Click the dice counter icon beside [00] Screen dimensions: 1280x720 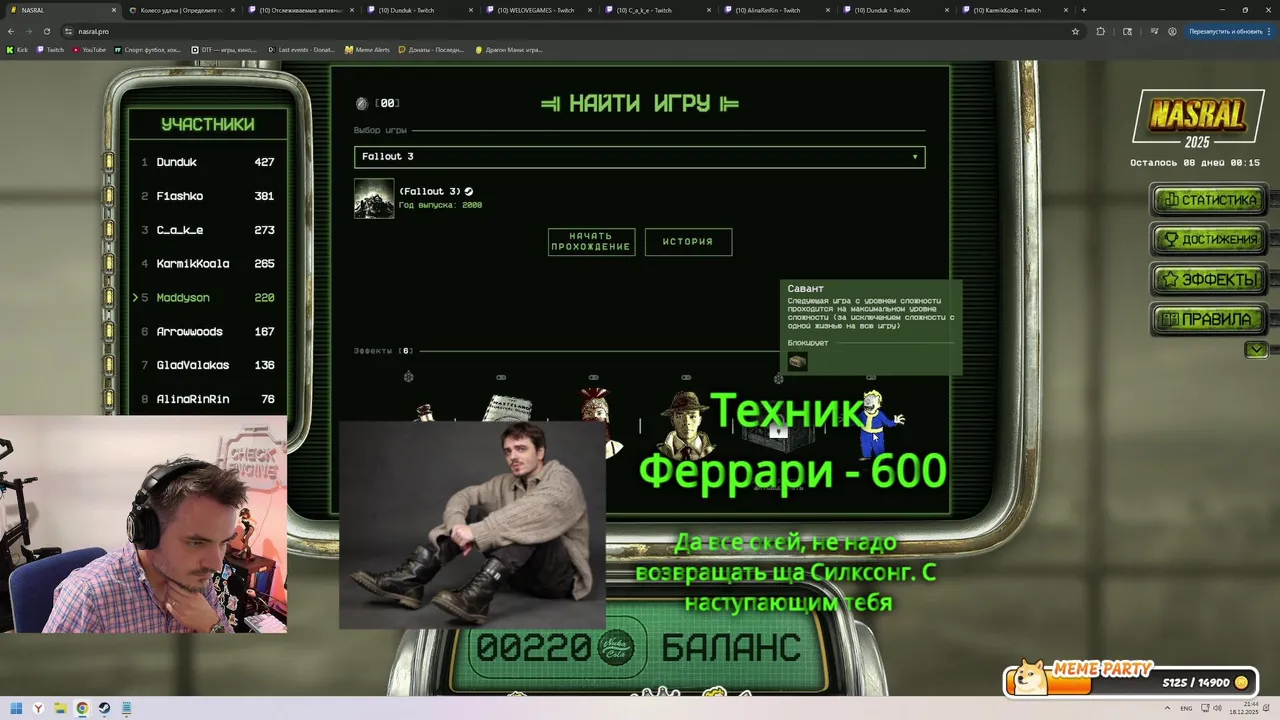click(362, 103)
